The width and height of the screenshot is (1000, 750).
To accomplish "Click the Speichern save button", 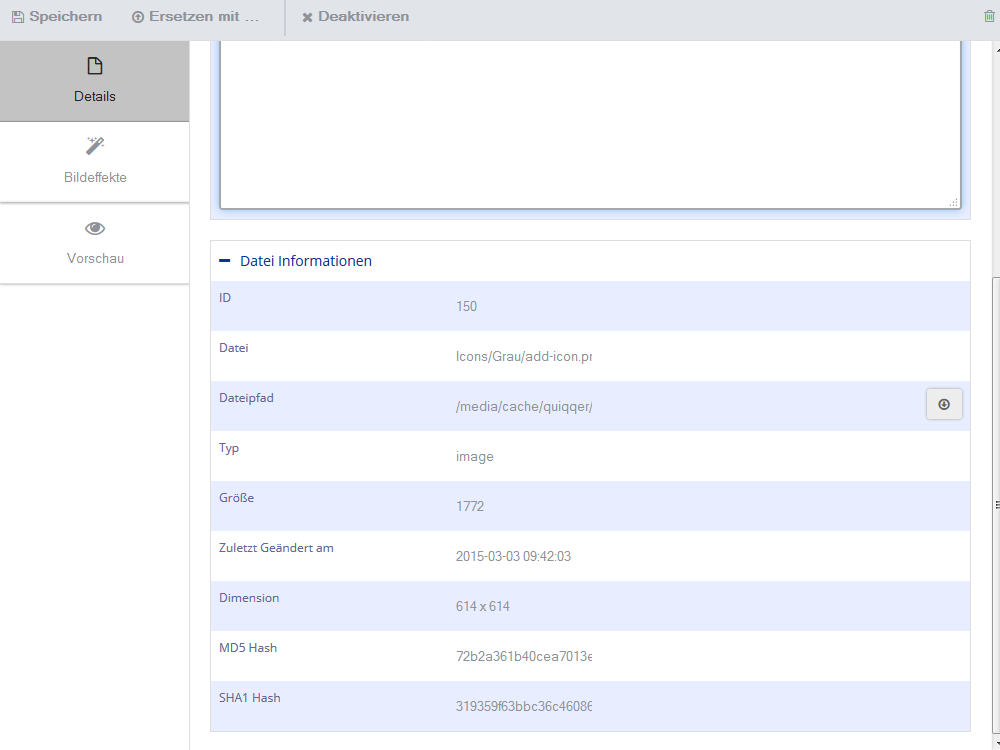I will coord(57,17).
